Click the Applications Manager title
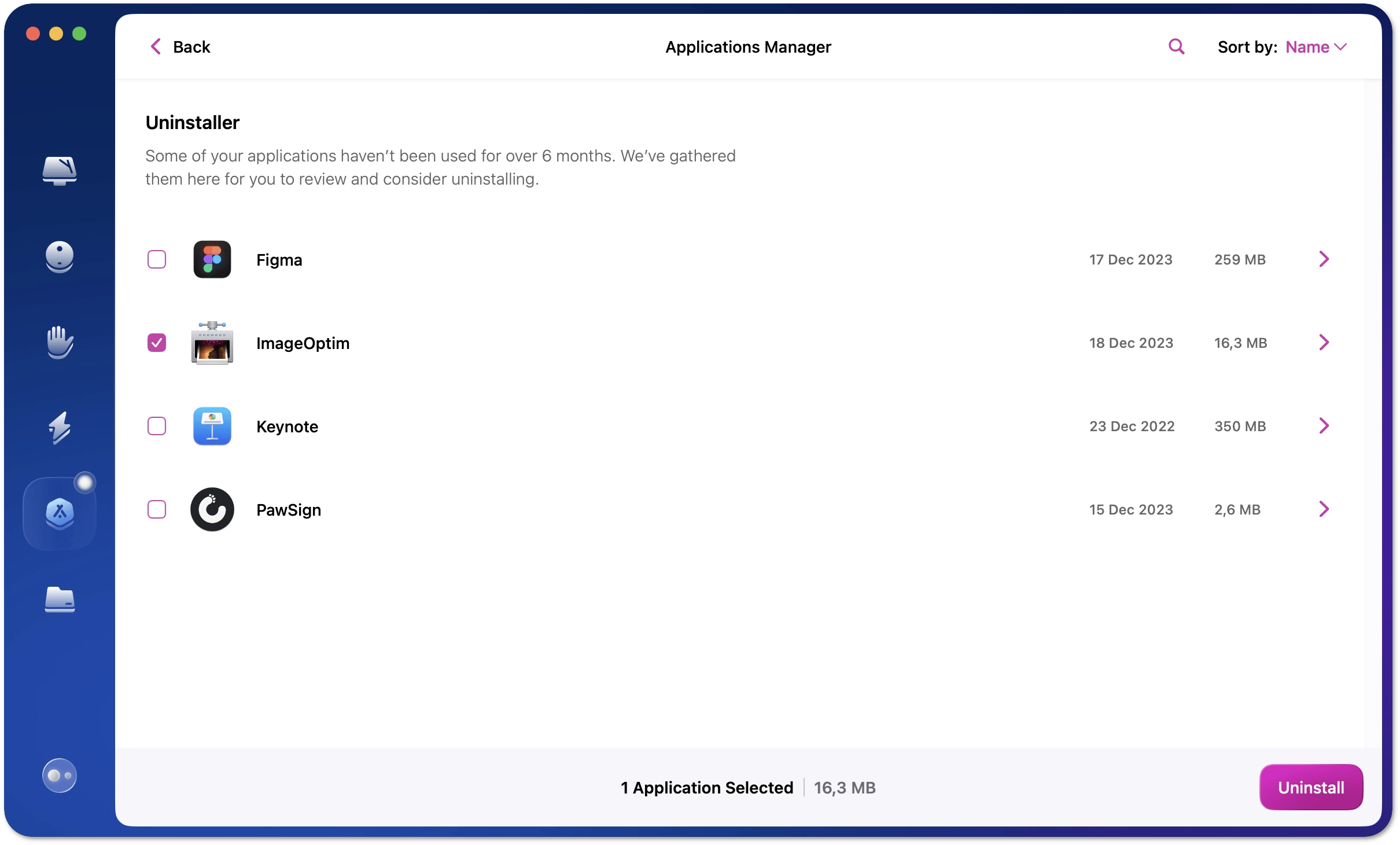This screenshot has width=1400, height=845. coord(748,47)
